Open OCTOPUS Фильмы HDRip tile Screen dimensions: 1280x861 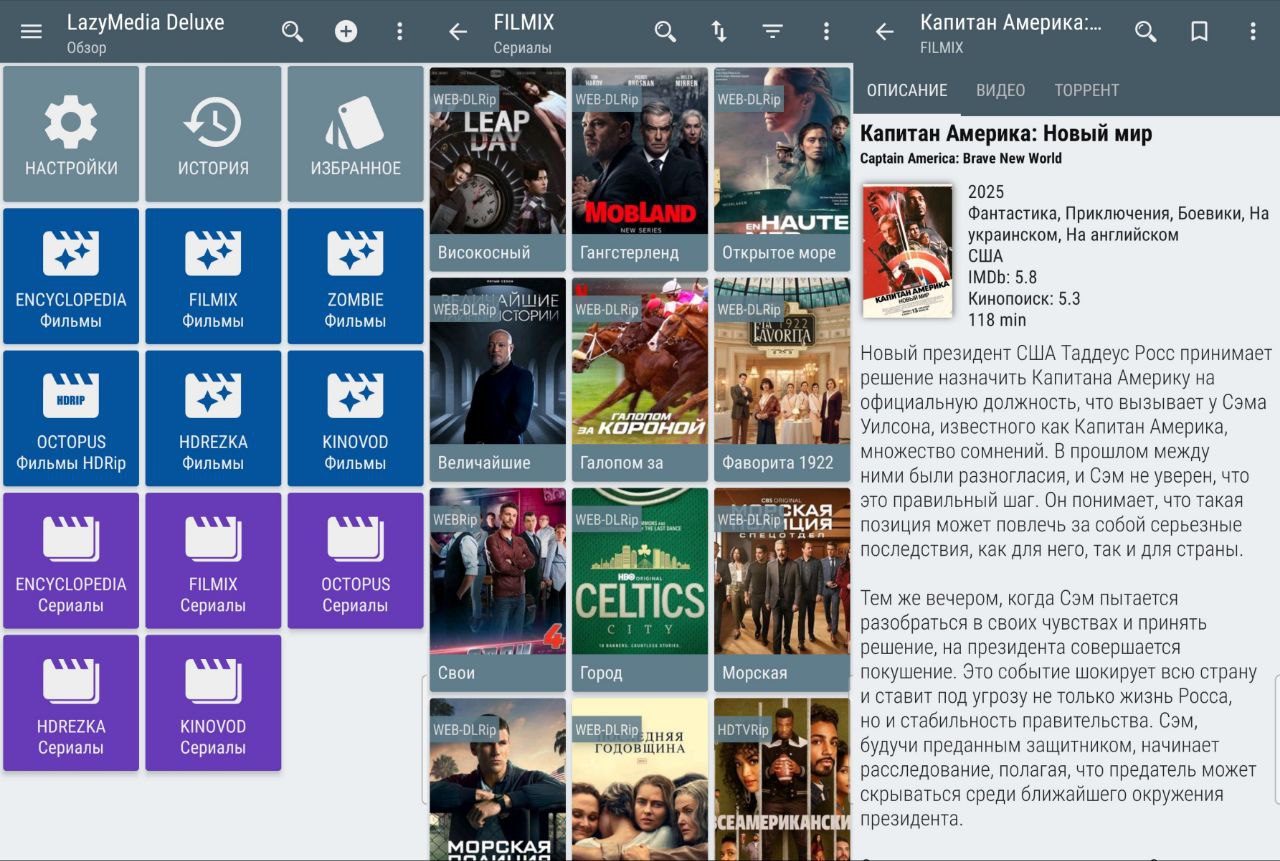[x=71, y=418]
